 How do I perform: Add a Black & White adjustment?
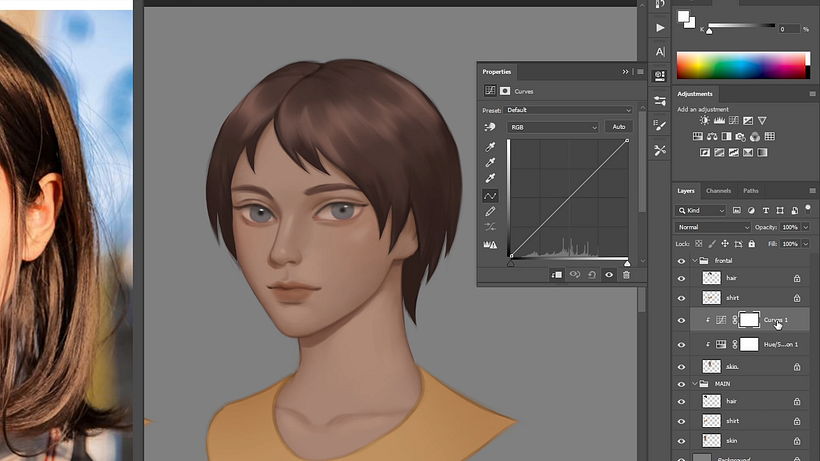pyautogui.click(x=726, y=136)
